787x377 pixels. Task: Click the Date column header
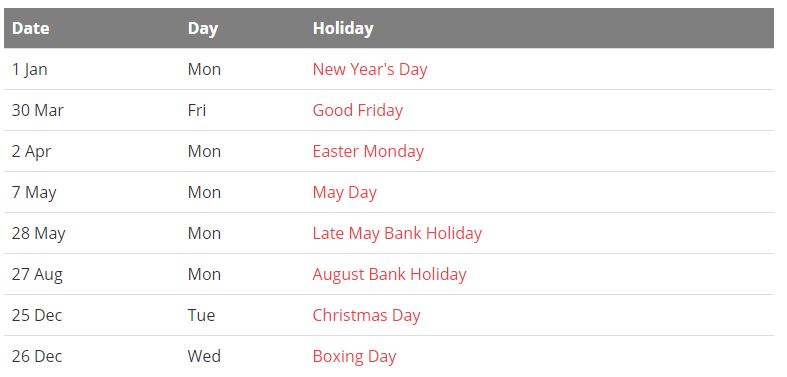click(30, 28)
